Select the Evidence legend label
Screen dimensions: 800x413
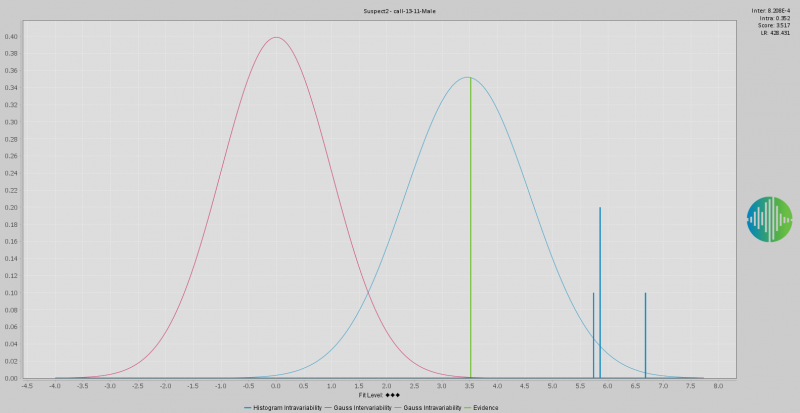point(486,408)
